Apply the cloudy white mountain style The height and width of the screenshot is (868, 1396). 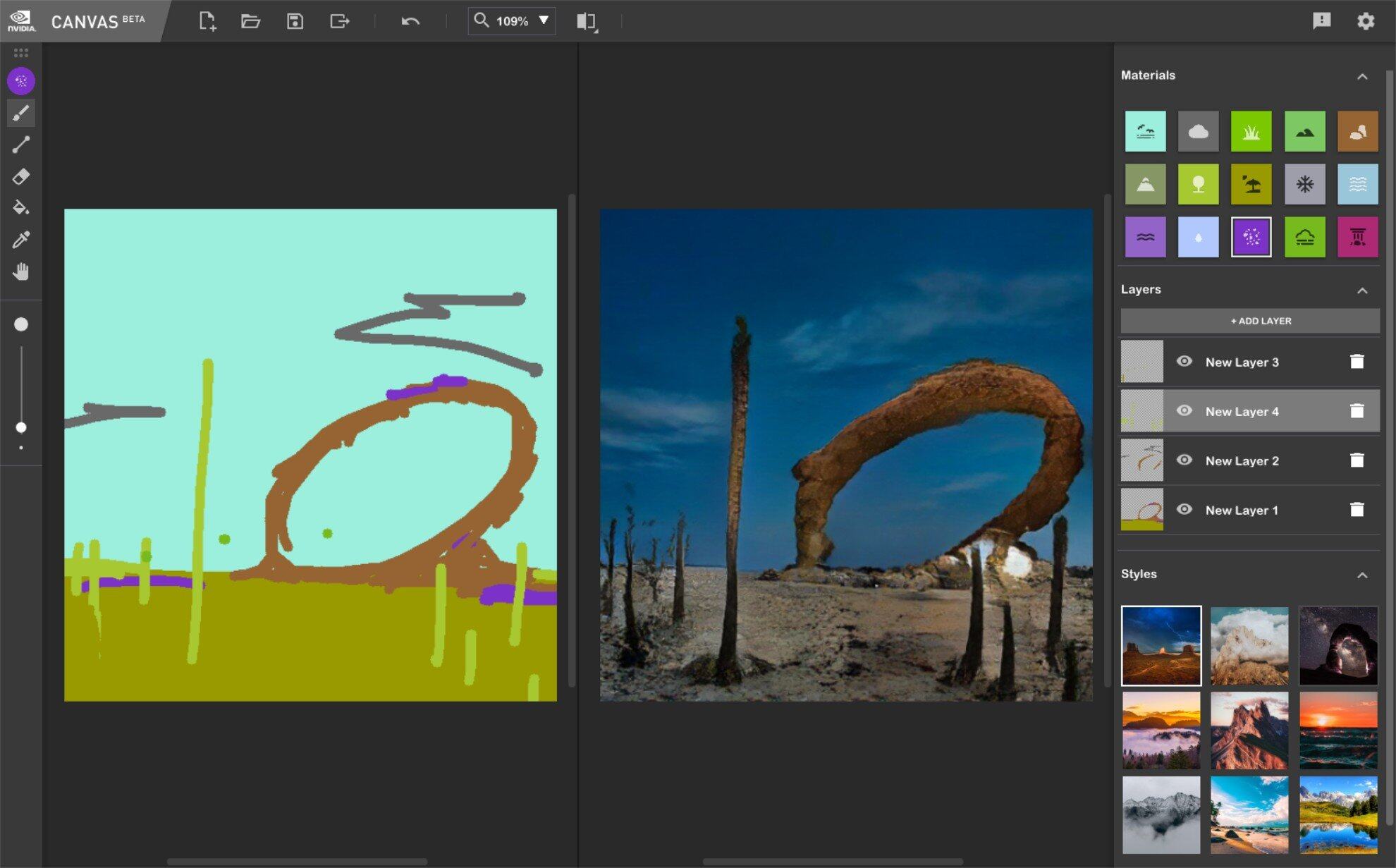pos(1249,646)
